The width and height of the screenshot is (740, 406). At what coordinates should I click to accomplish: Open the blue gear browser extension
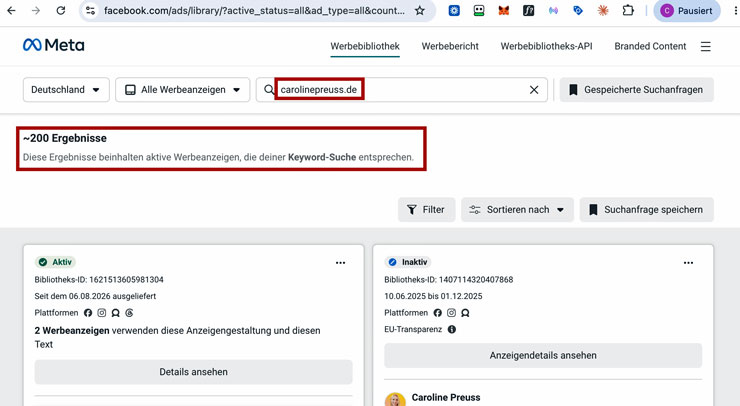(x=454, y=10)
